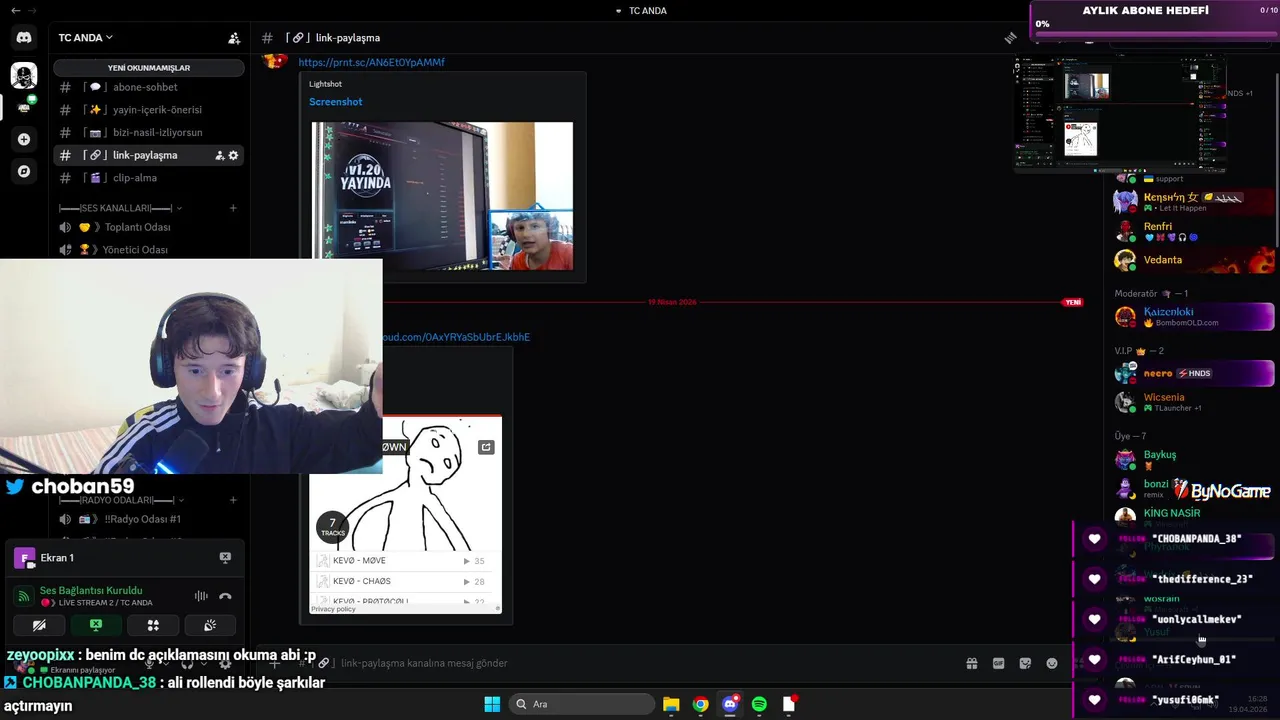The image size is (1280, 720).
Task: Play KEVØ - CHAØS track
Action: pyautogui.click(x=400, y=581)
